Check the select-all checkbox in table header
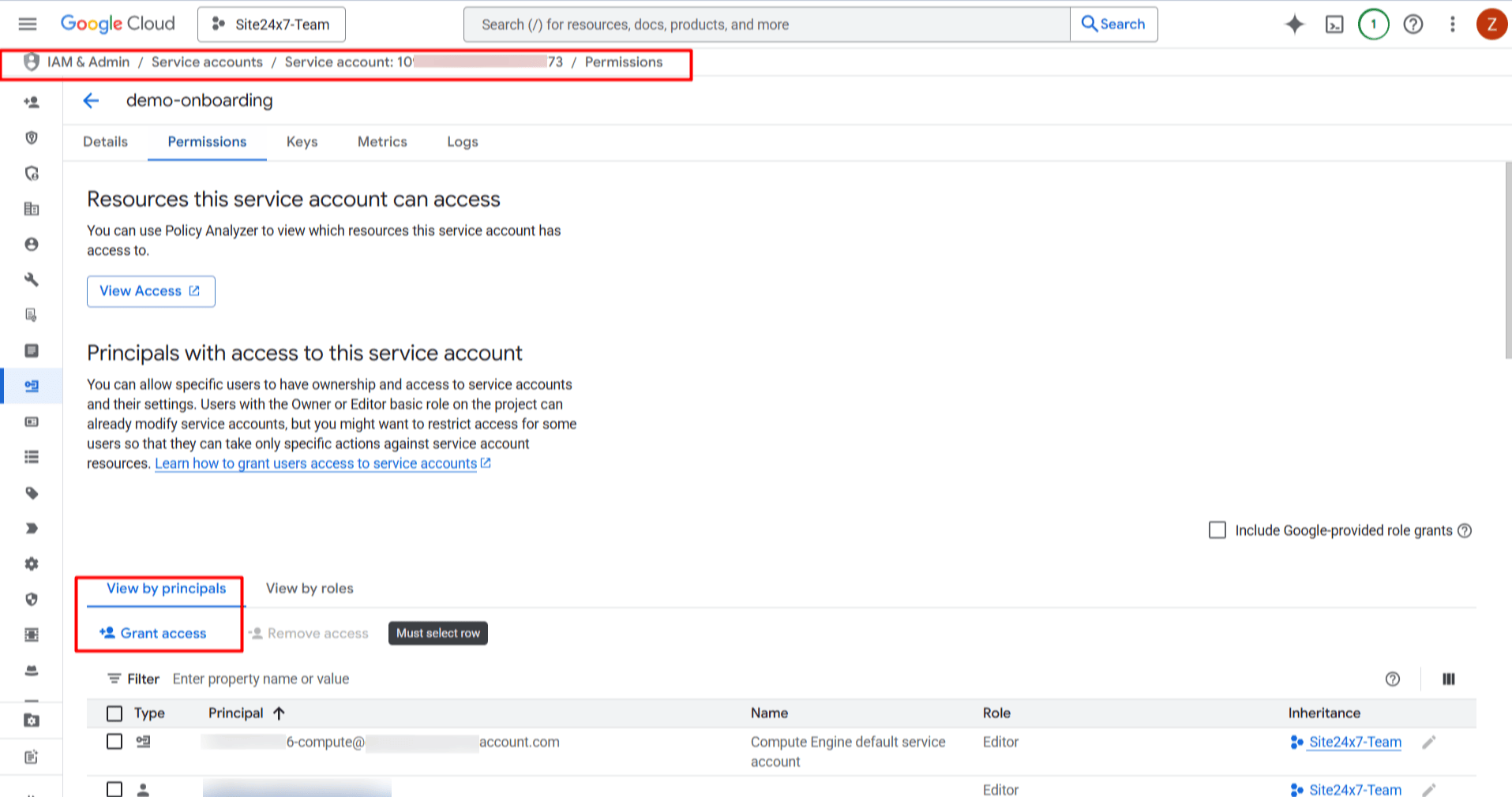The image size is (1512, 797). [x=114, y=713]
